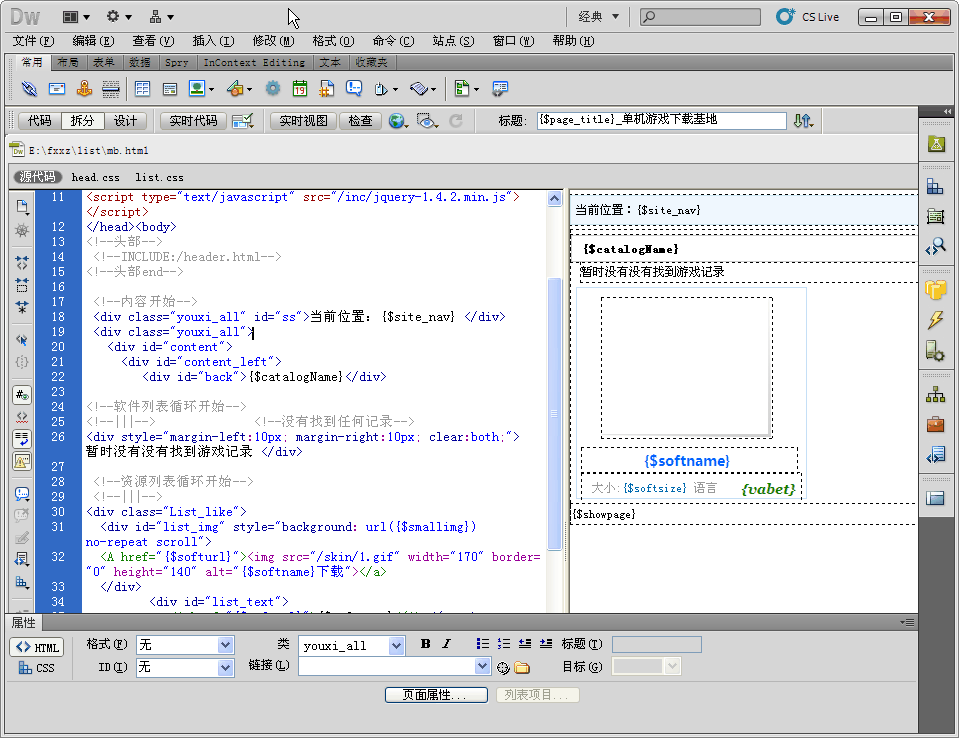Switch to the Spry insert tab
959x738 pixels.
pyautogui.click(x=177, y=62)
